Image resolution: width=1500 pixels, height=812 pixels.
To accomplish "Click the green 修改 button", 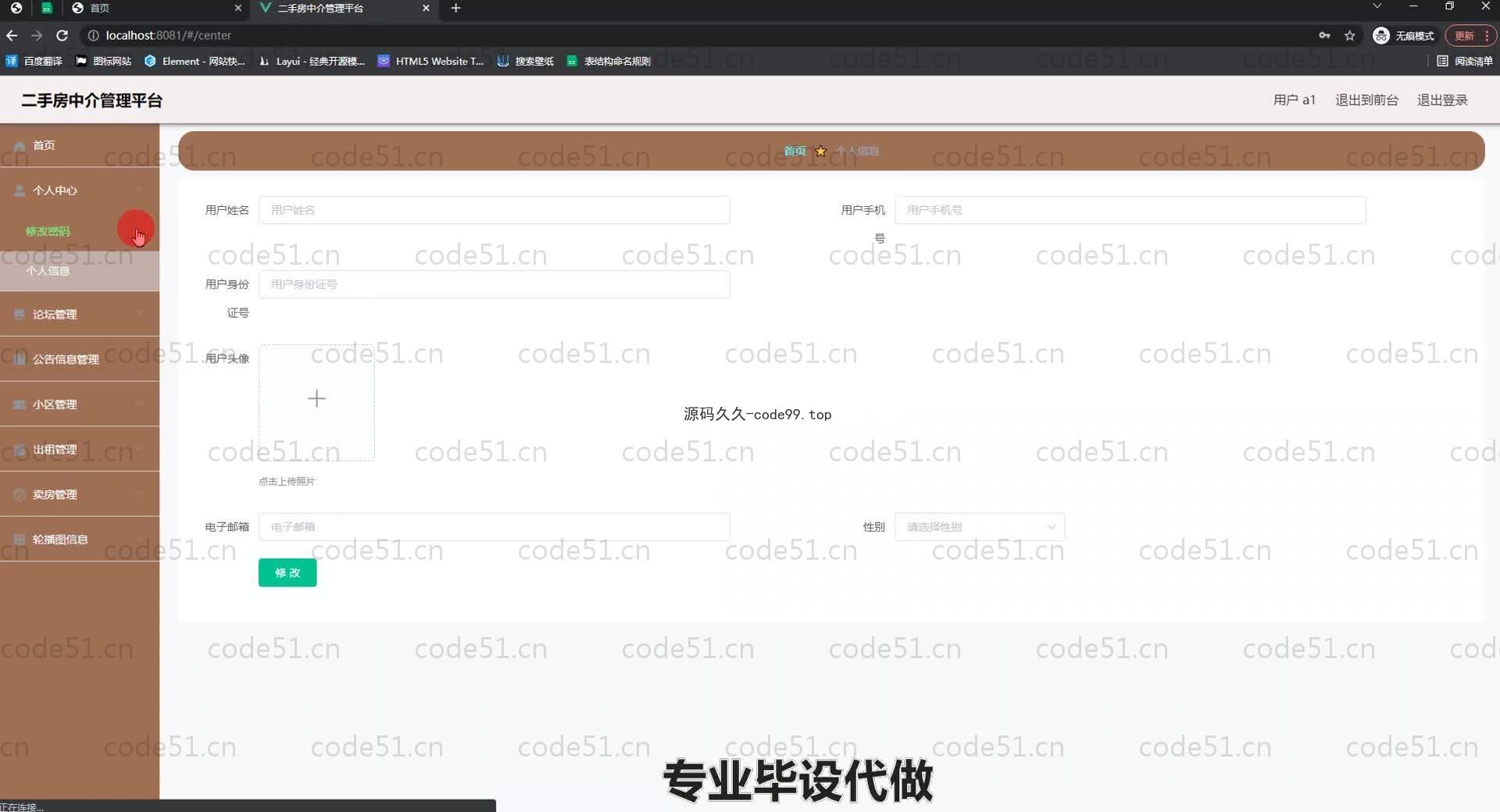I will point(287,572).
